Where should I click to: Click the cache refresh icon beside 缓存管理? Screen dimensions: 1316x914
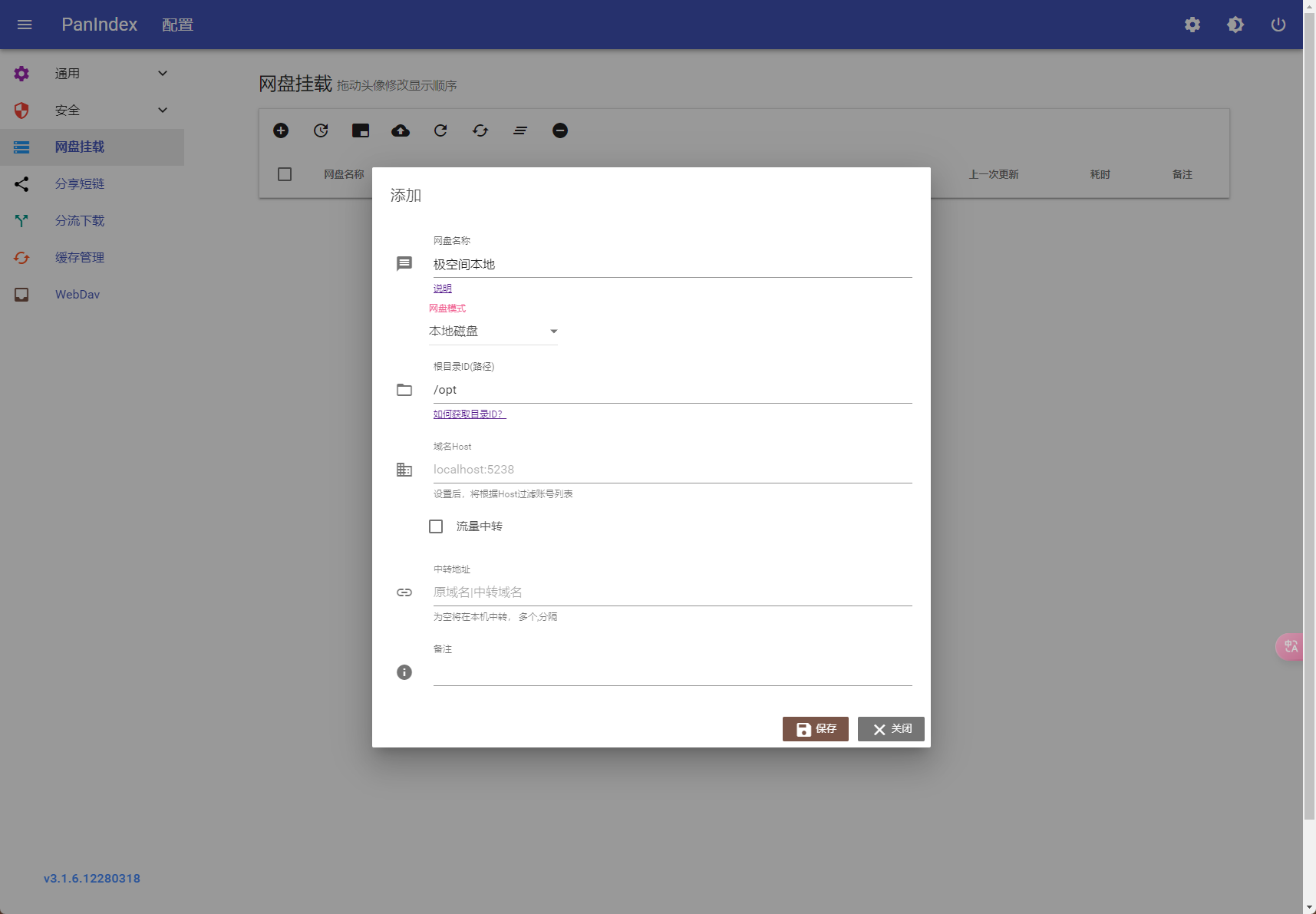[21, 258]
